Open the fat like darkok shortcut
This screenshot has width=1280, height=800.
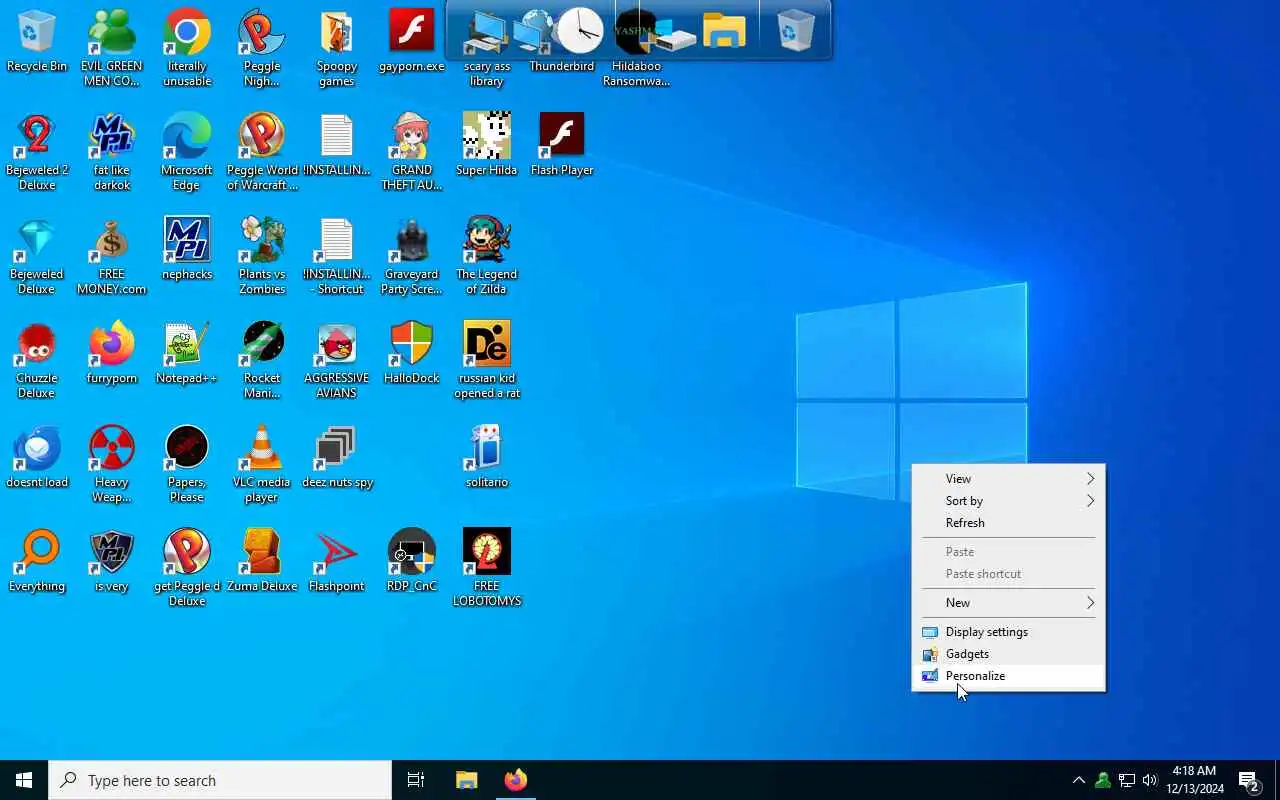click(112, 152)
